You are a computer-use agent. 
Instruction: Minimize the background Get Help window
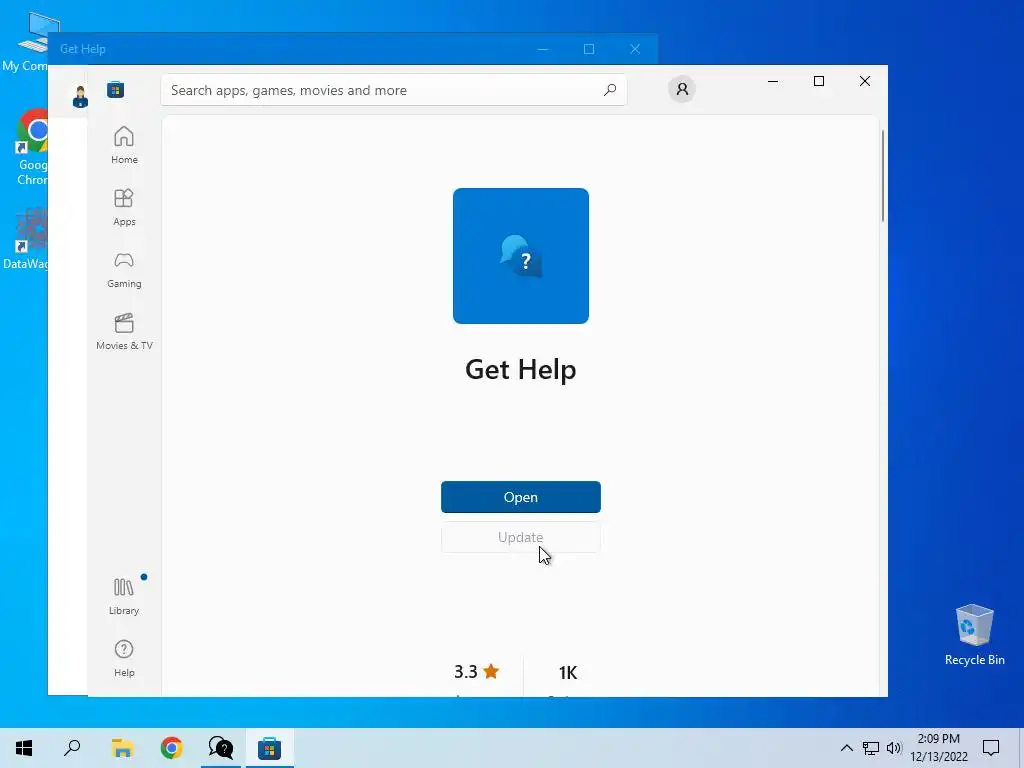543,49
